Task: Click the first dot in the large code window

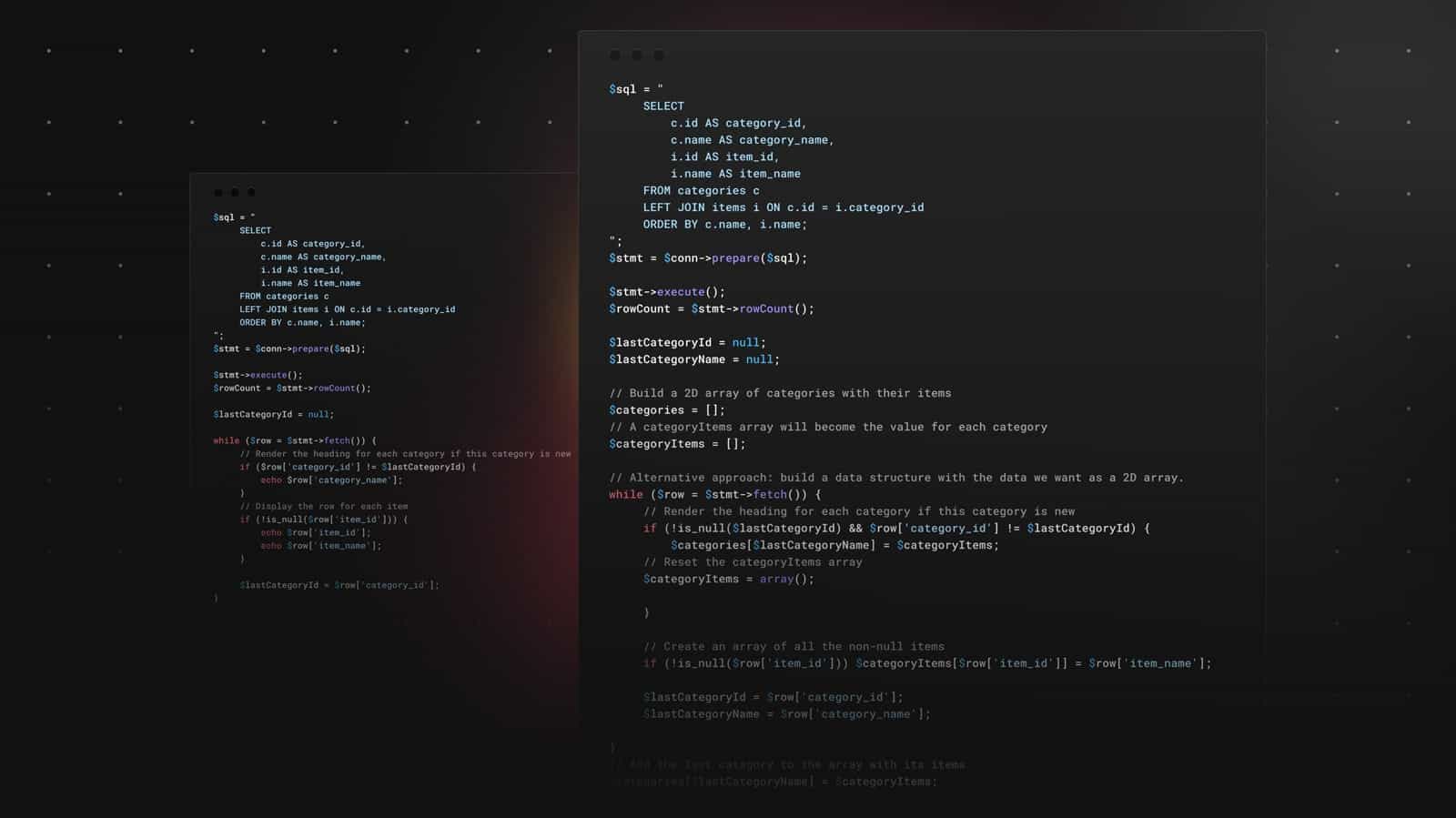Action: tap(615, 56)
